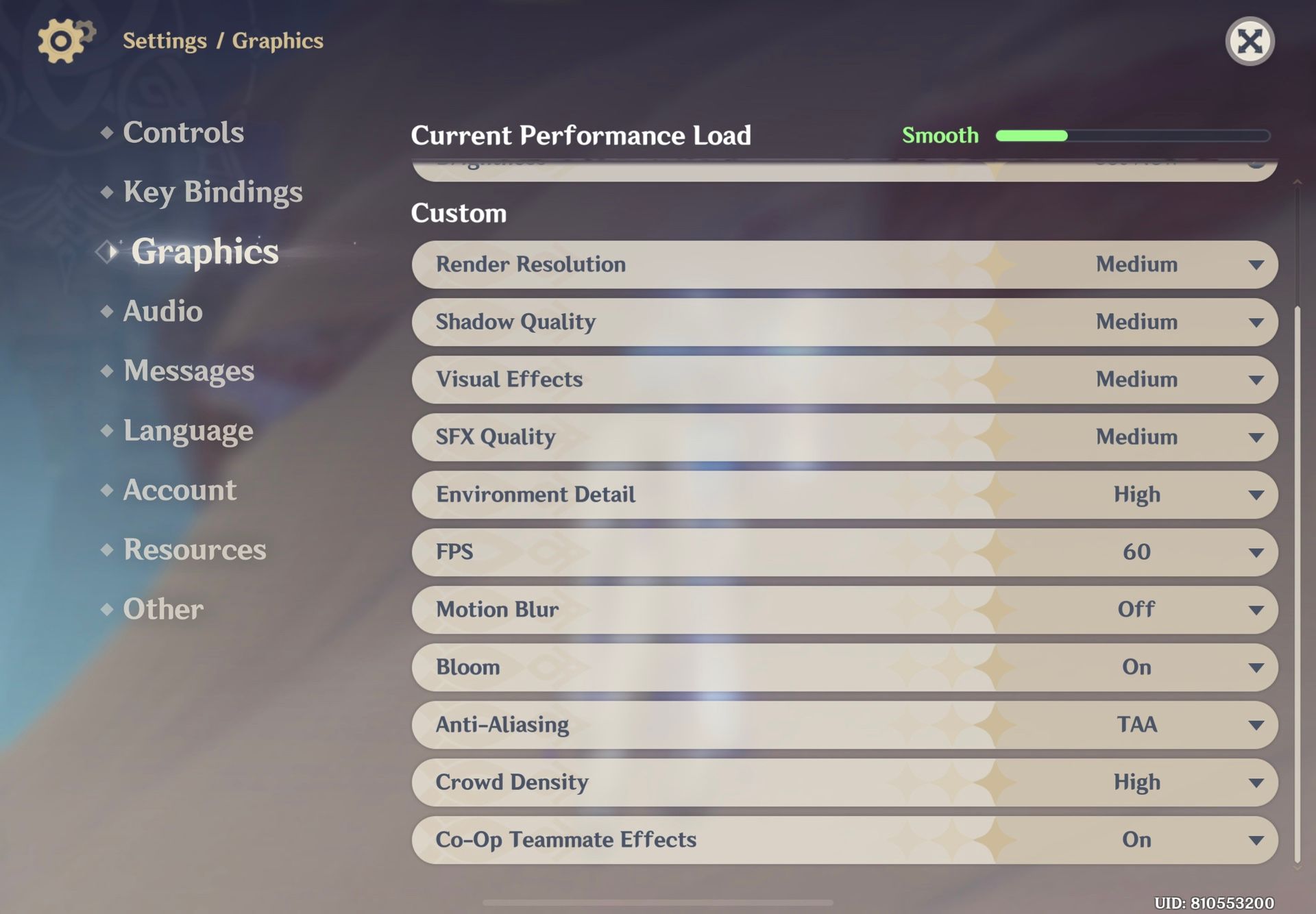
Task: Open the Render Resolution dropdown
Action: pos(1258,264)
